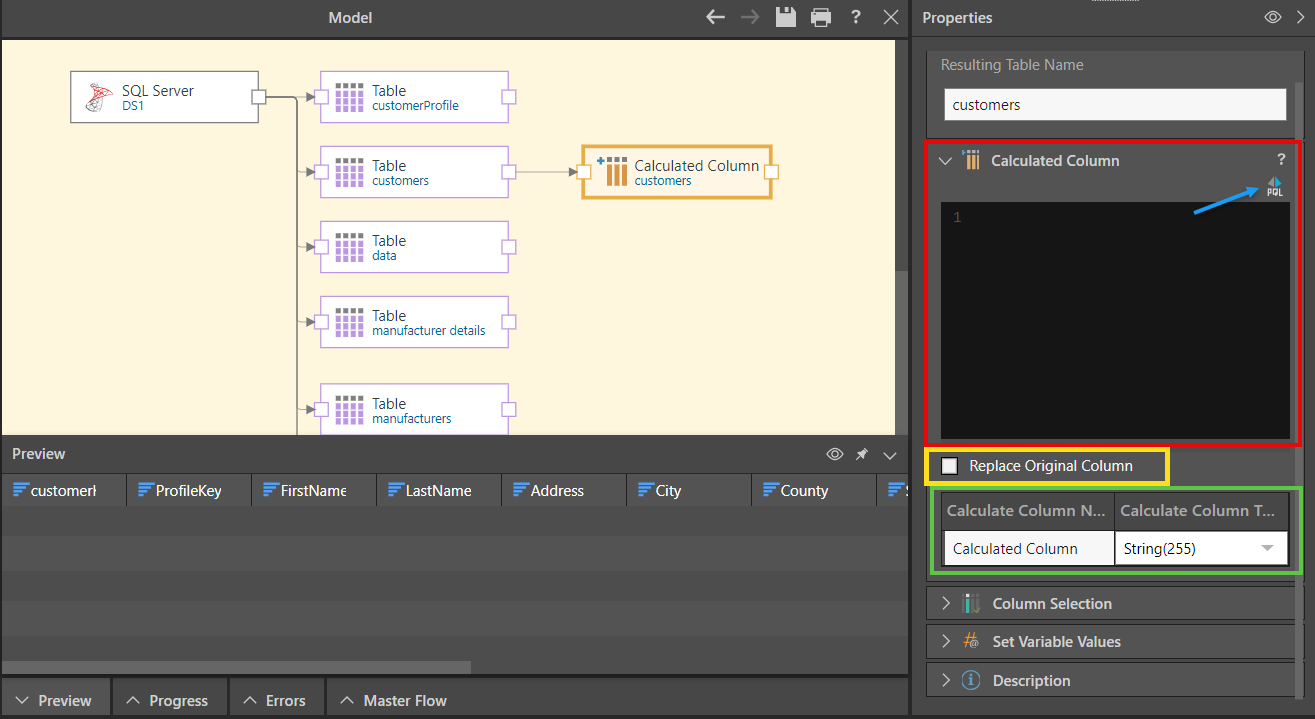Switch to the Errors tab

point(274,701)
